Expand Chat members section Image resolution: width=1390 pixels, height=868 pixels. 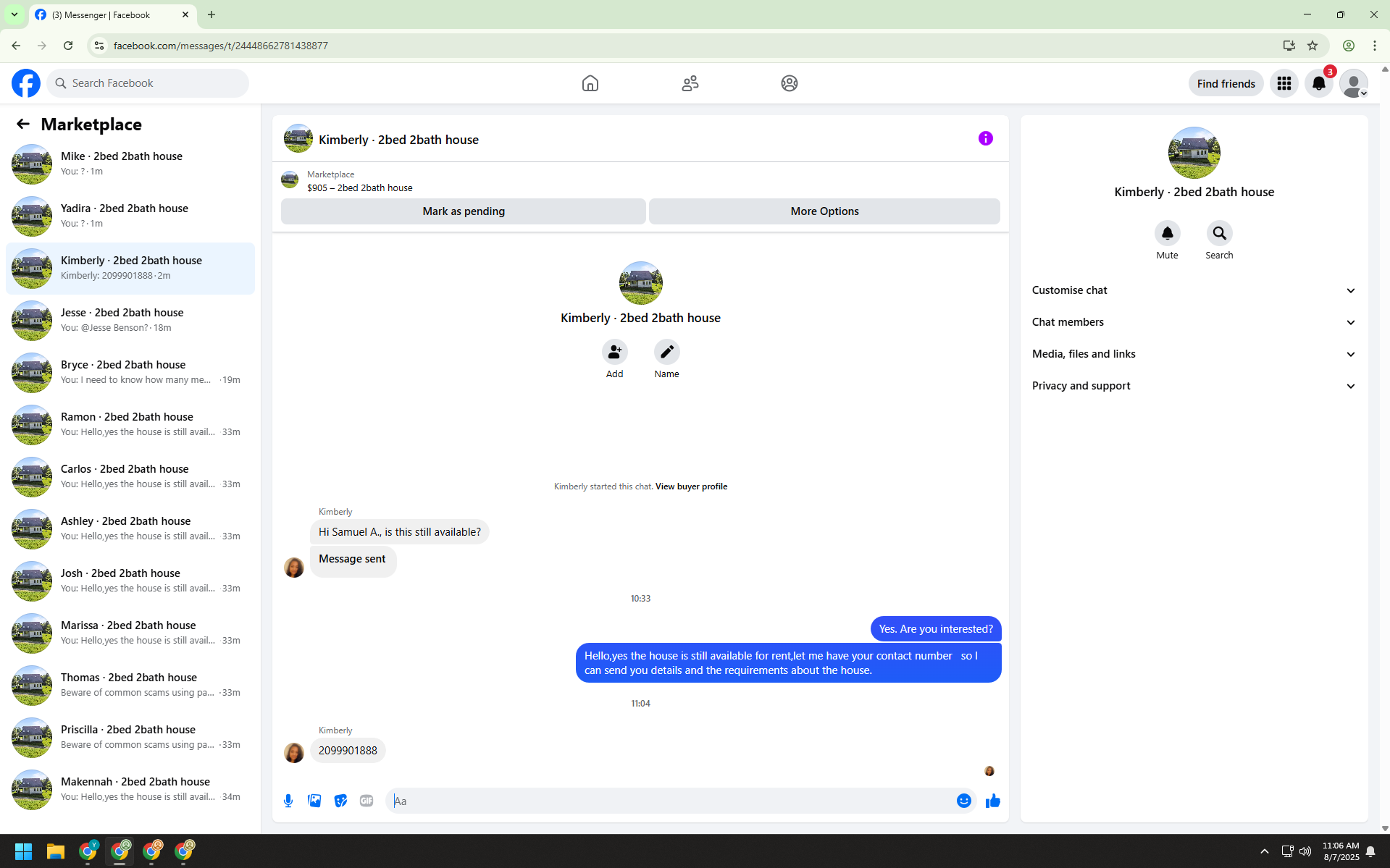(1194, 322)
